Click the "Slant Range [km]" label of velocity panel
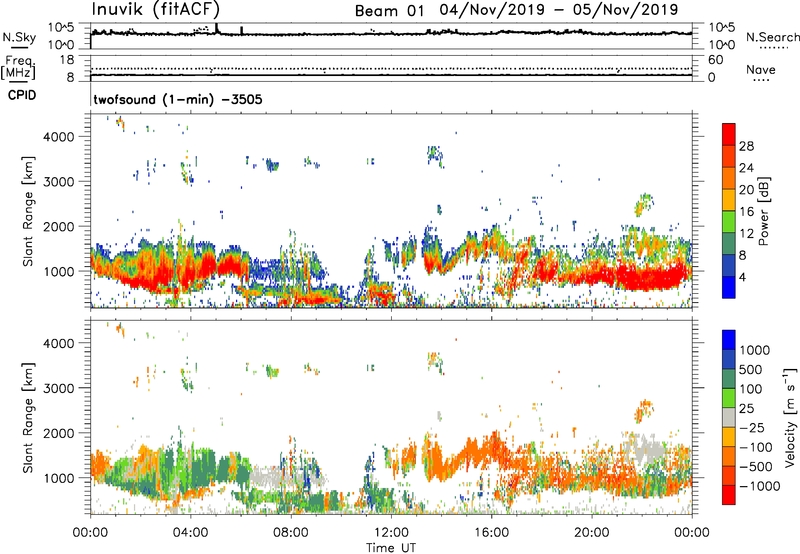Screen dimensions: 800x554 [x=28, y=417]
